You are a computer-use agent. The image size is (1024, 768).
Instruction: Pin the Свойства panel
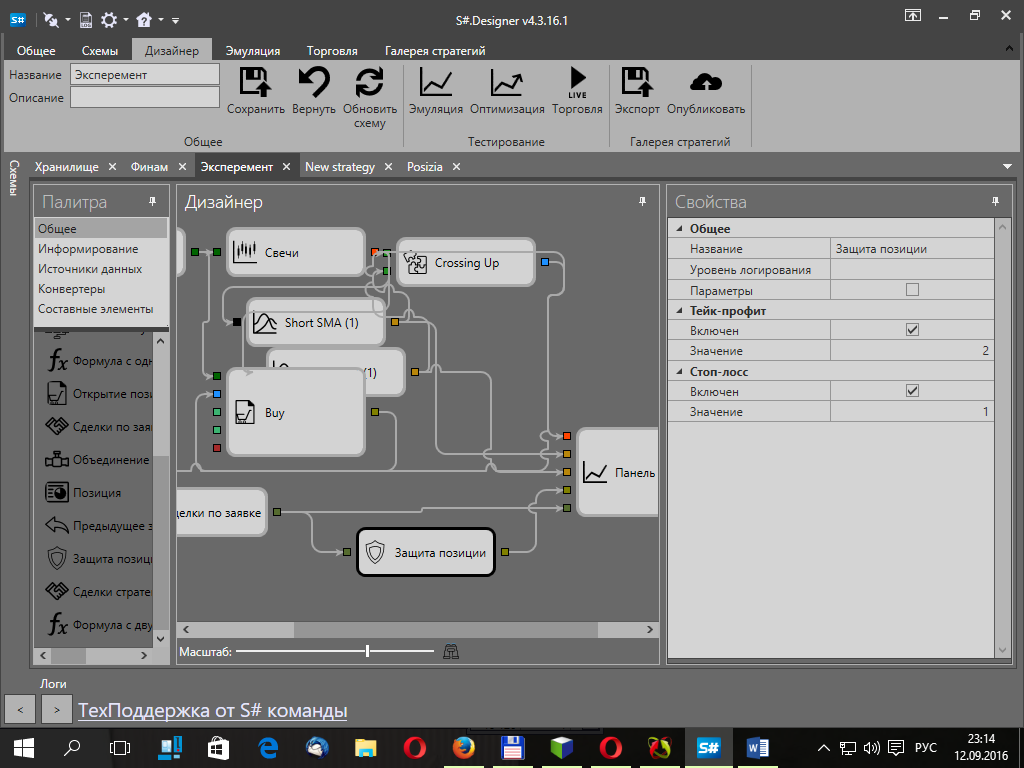995,202
